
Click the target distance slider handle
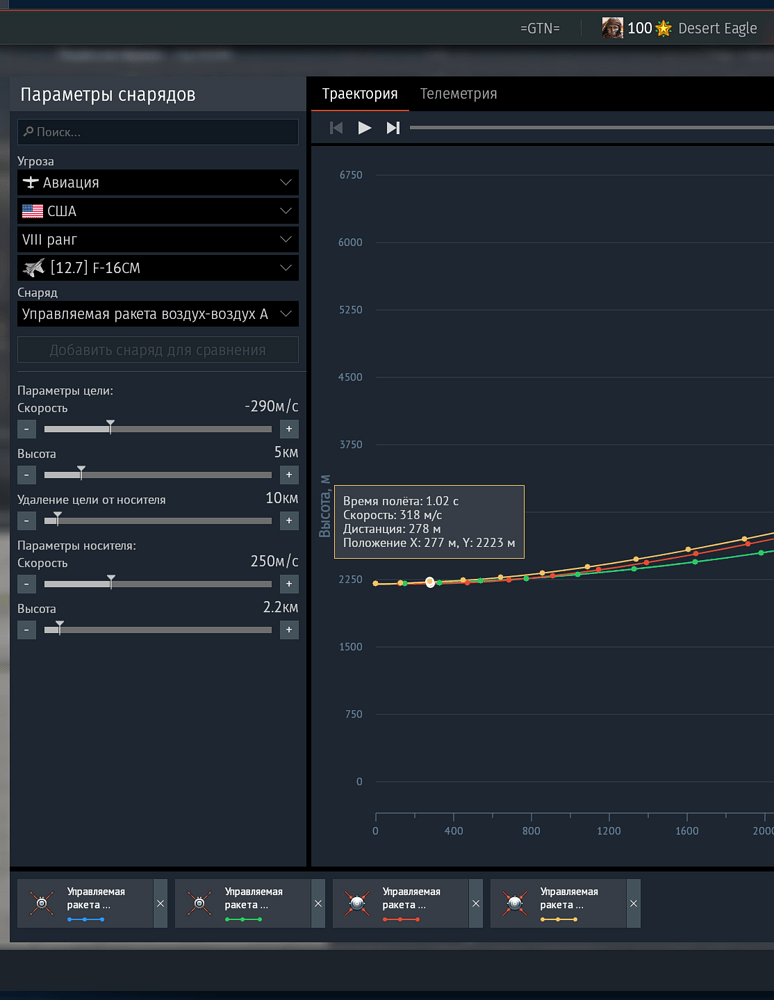pyautogui.click(x=57, y=518)
